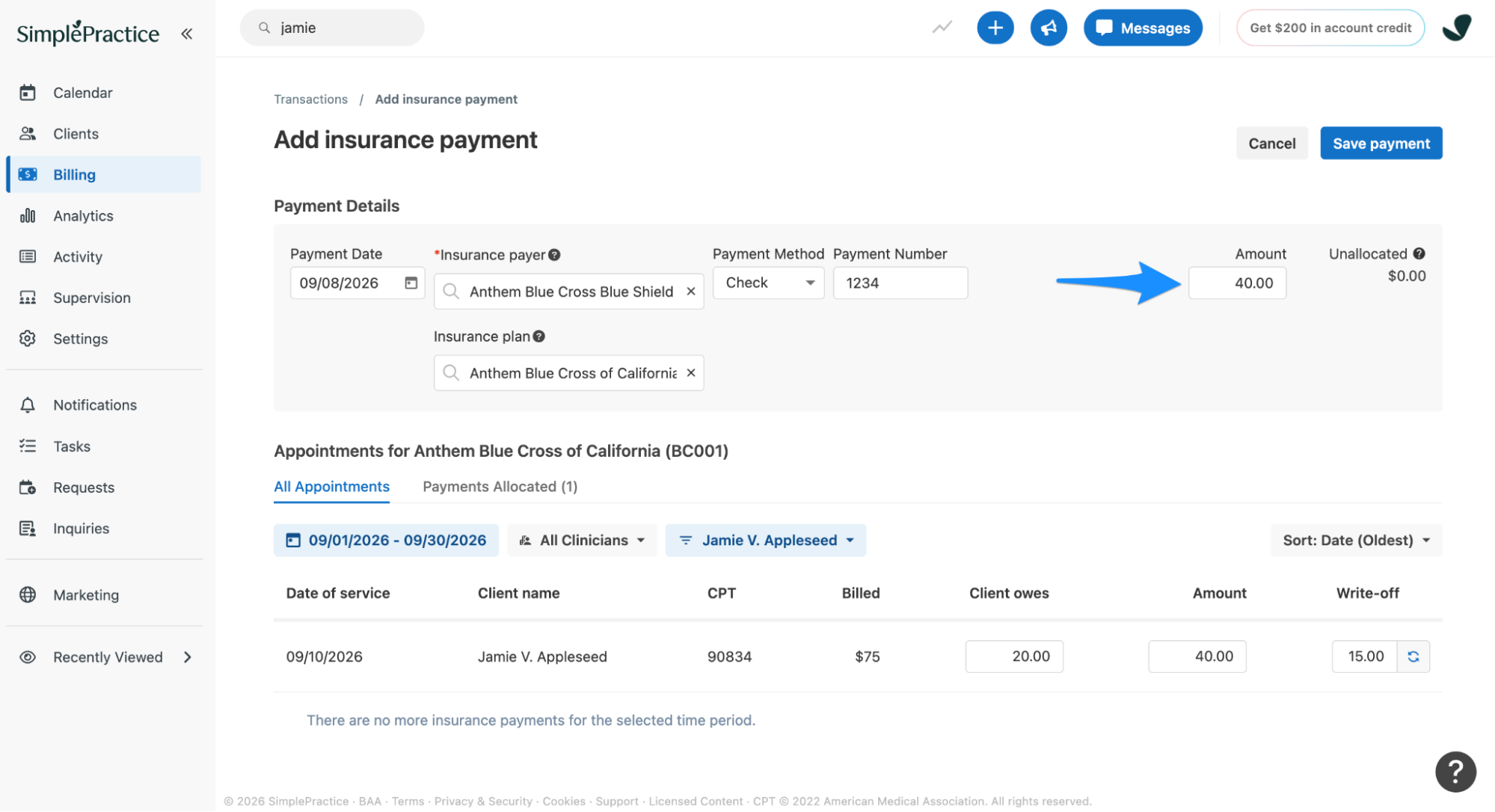Image resolution: width=1495 pixels, height=812 pixels.
Task: Open the Payment Date calendar picker icon
Action: 411,283
